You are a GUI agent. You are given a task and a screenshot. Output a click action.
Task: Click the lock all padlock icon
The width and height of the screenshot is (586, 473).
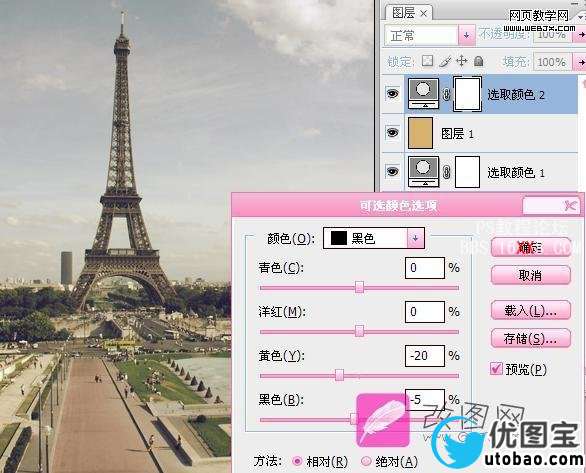click(479, 61)
